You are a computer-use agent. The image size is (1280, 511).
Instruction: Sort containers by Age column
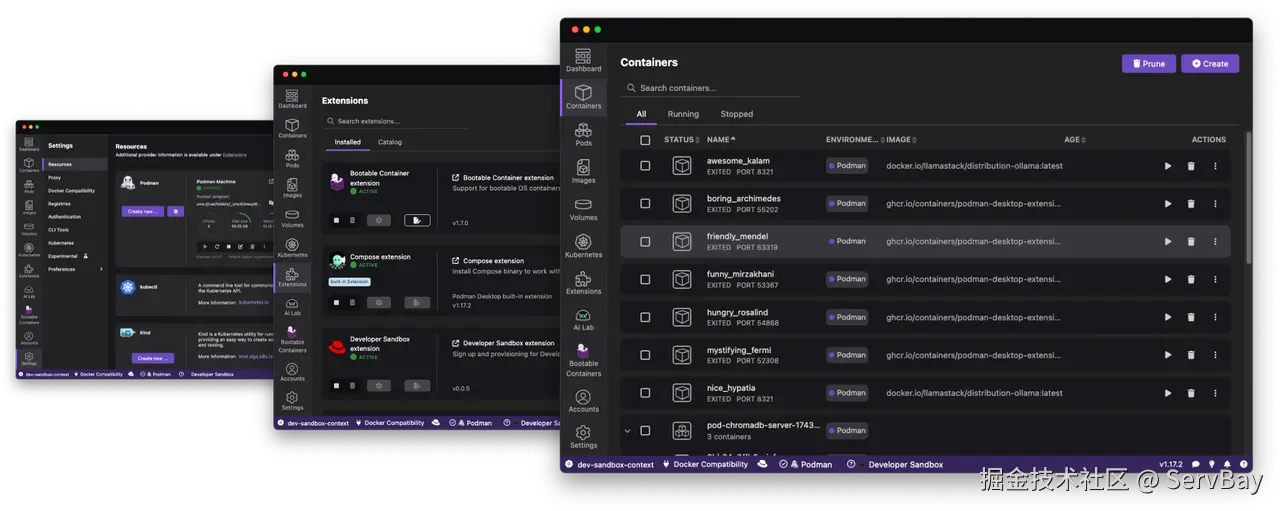click(1074, 140)
